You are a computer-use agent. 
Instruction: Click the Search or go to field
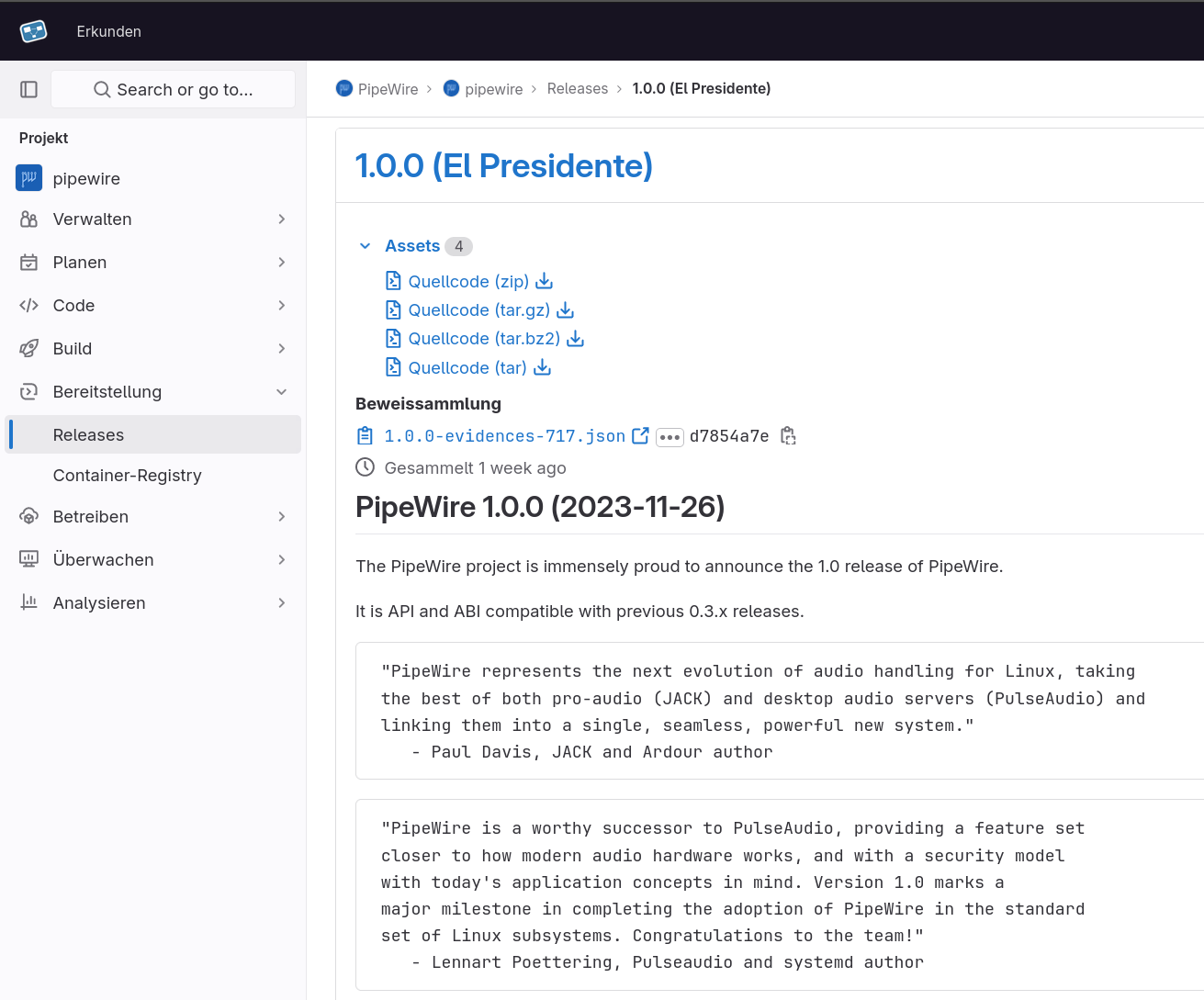(174, 89)
